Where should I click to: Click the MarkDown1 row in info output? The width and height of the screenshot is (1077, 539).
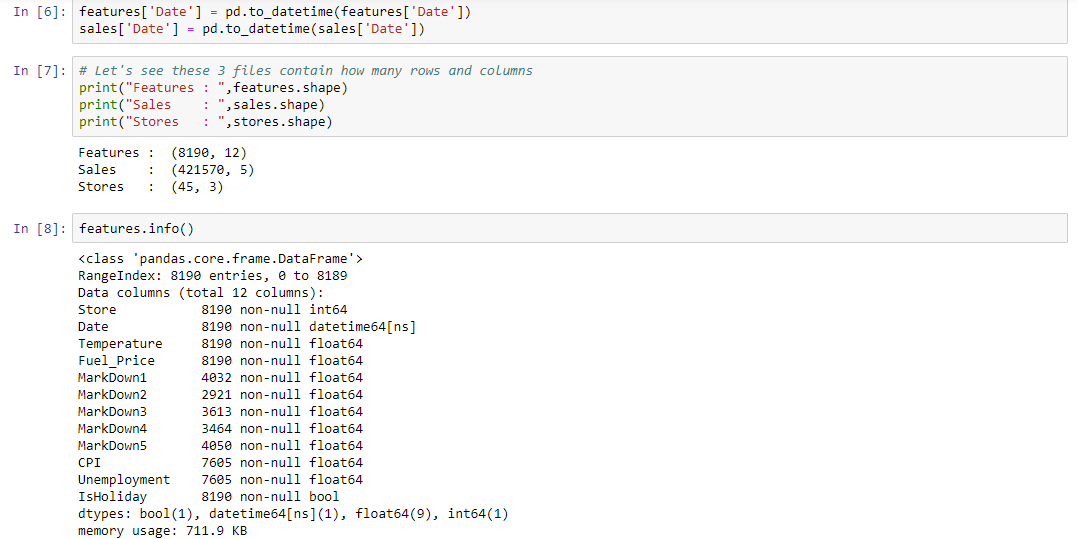220,378
